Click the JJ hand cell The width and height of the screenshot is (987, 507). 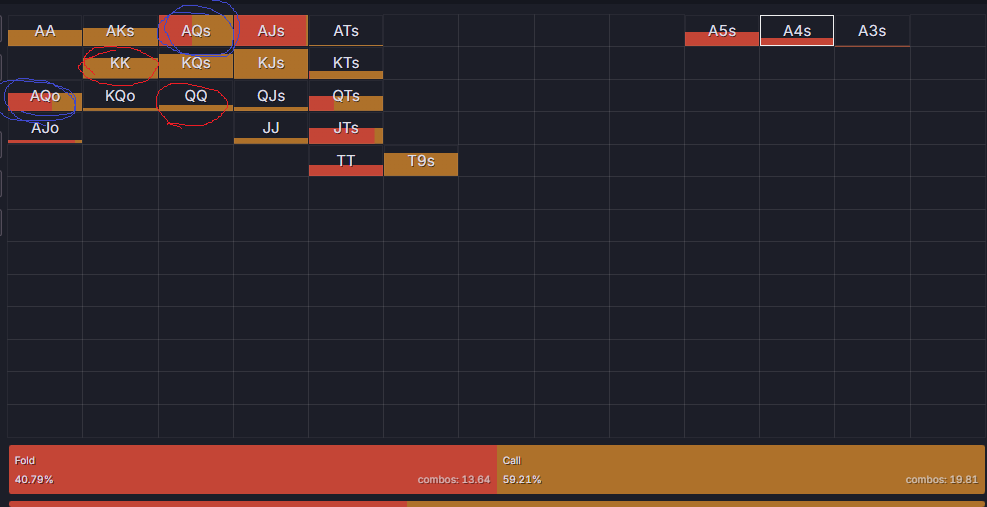click(271, 129)
